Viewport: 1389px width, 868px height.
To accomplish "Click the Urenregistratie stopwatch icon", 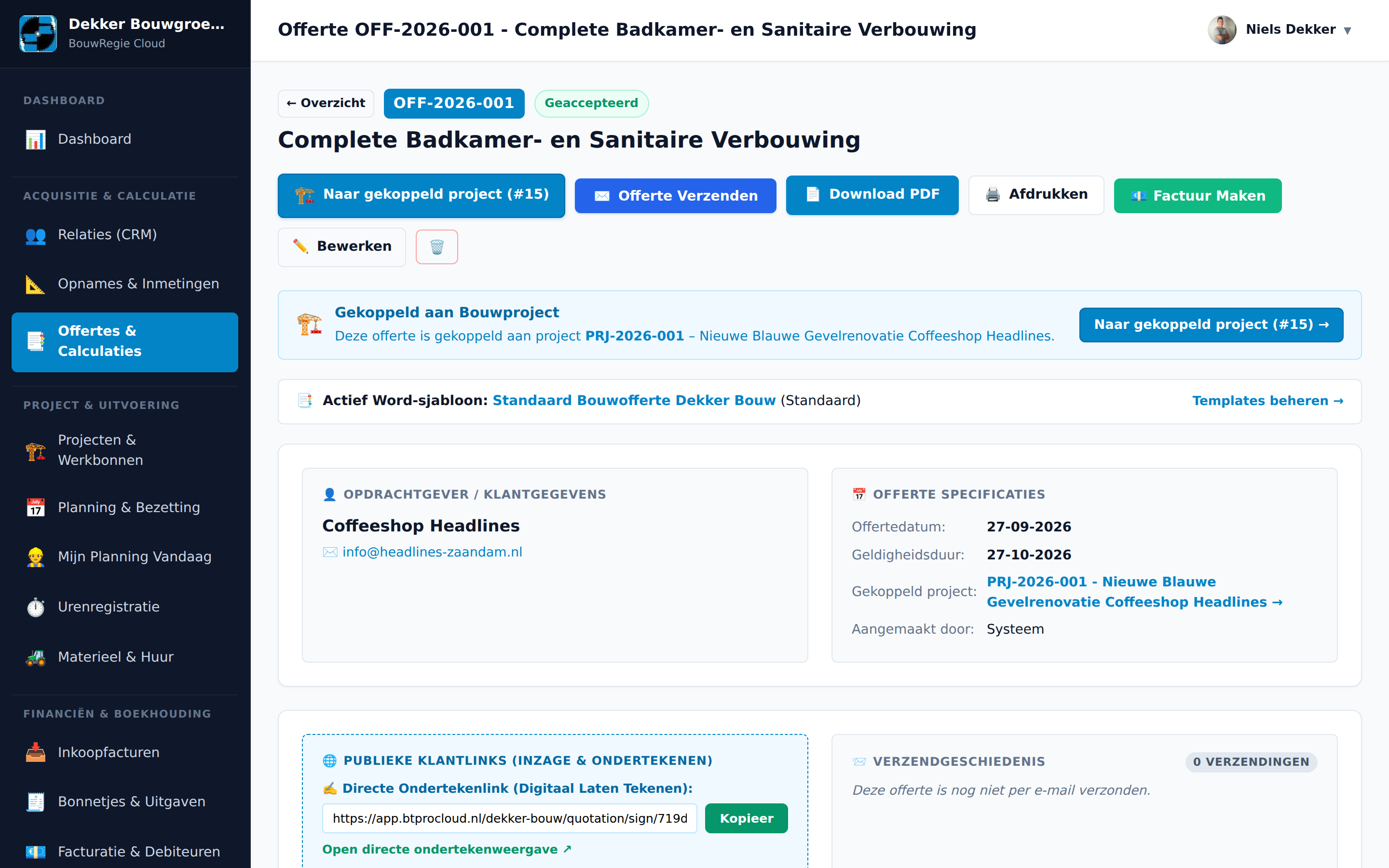I will click(x=36, y=607).
